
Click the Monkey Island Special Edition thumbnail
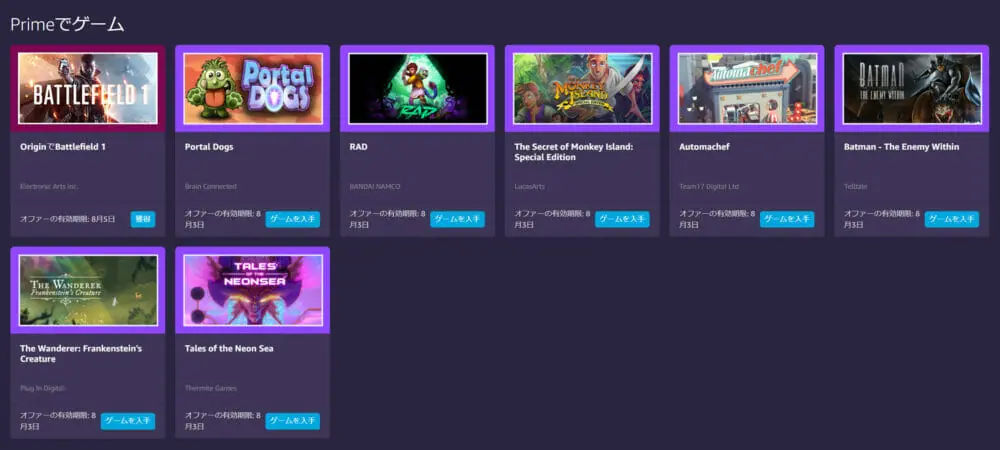[x=582, y=89]
